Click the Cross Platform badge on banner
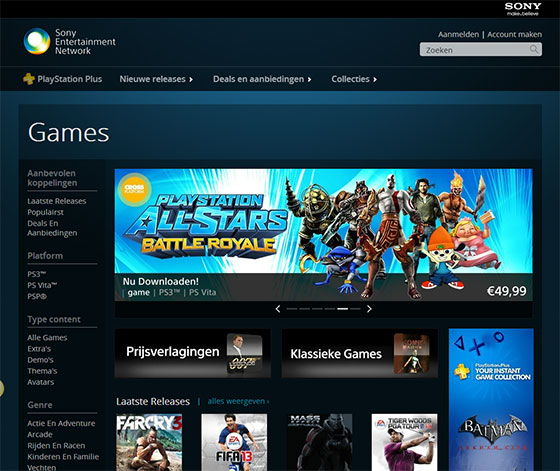 click(x=134, y=189)
